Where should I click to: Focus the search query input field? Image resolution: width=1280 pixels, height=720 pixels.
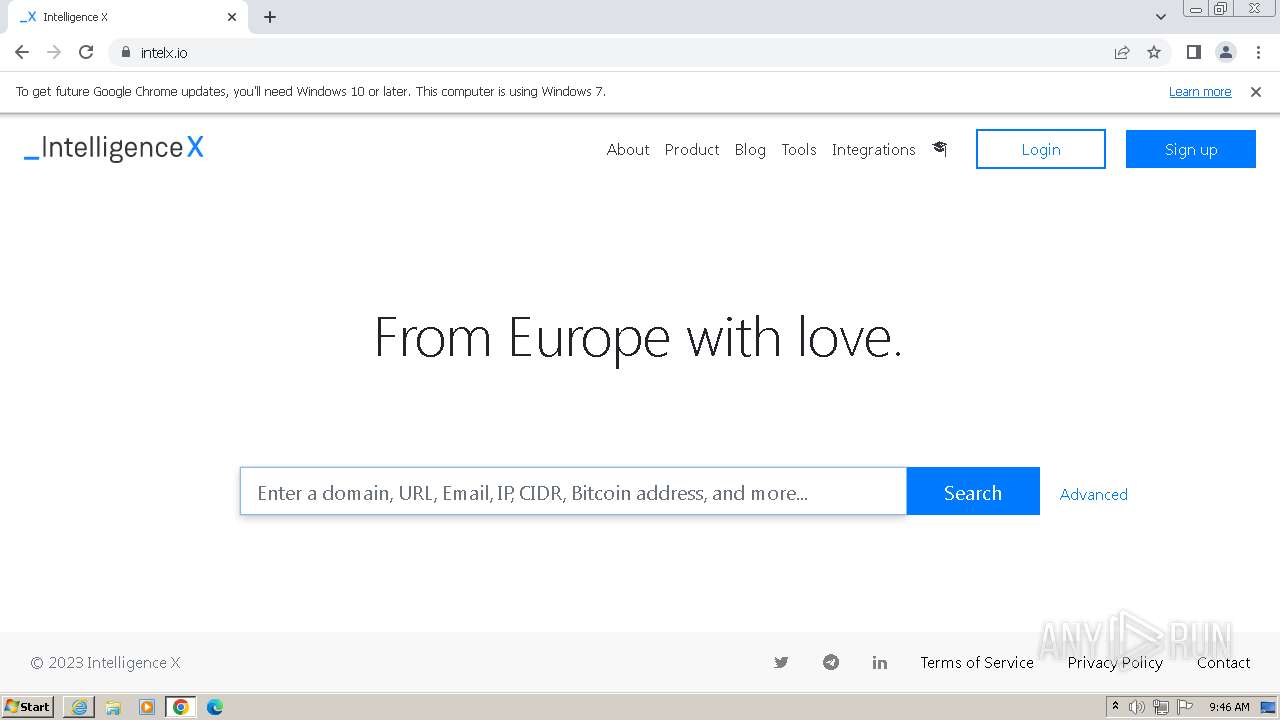(x=573, y=491)
